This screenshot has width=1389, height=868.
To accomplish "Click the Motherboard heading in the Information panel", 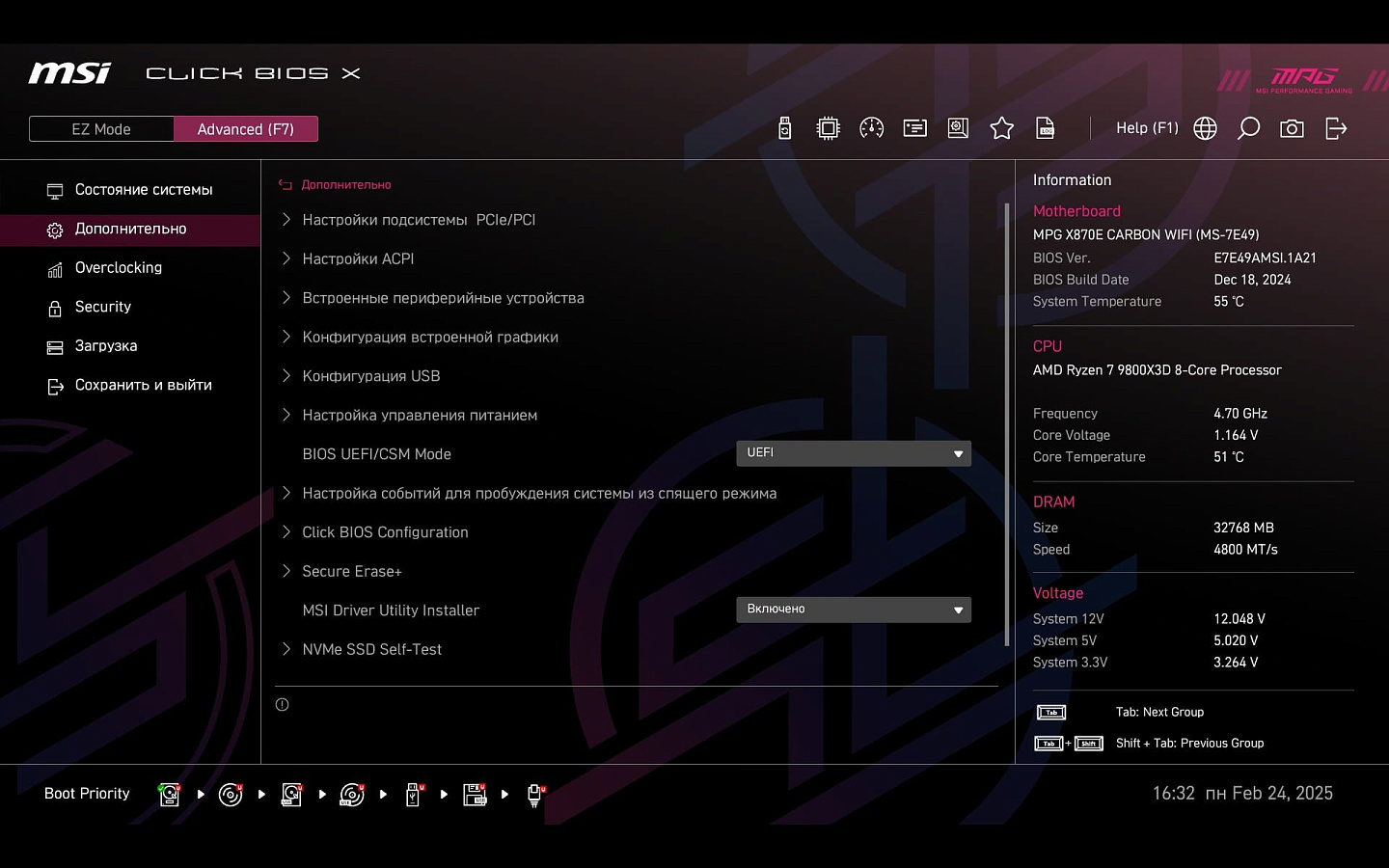I will click(1076, 211).
